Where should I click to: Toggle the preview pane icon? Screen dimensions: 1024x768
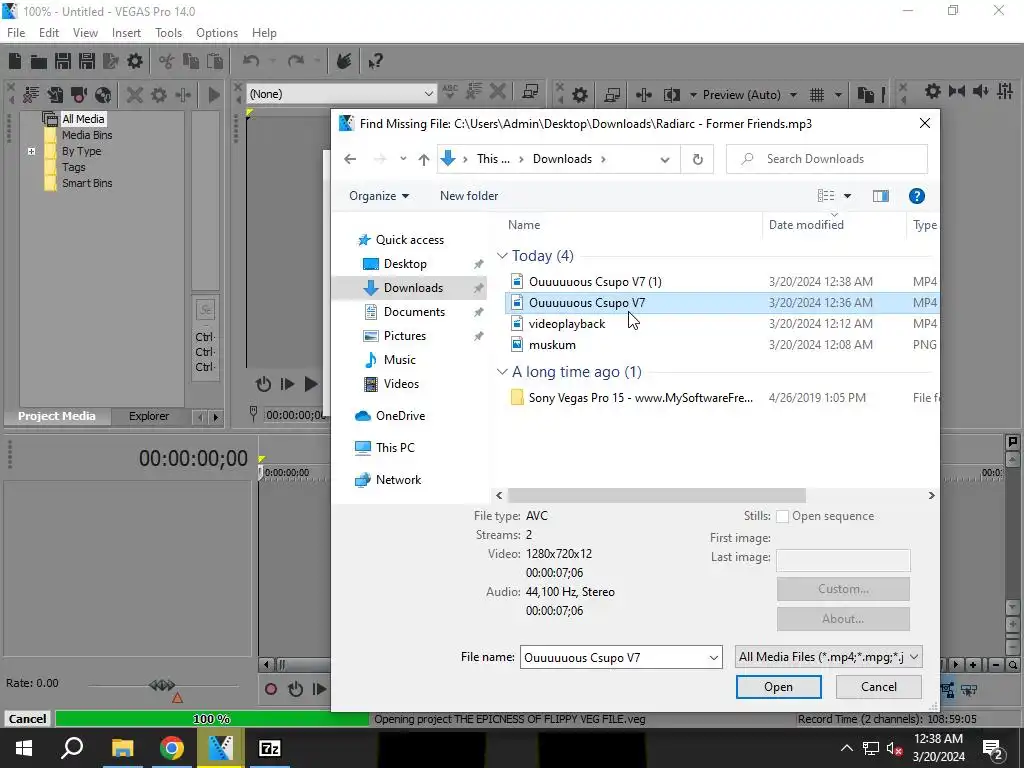[x=880, y=196]
